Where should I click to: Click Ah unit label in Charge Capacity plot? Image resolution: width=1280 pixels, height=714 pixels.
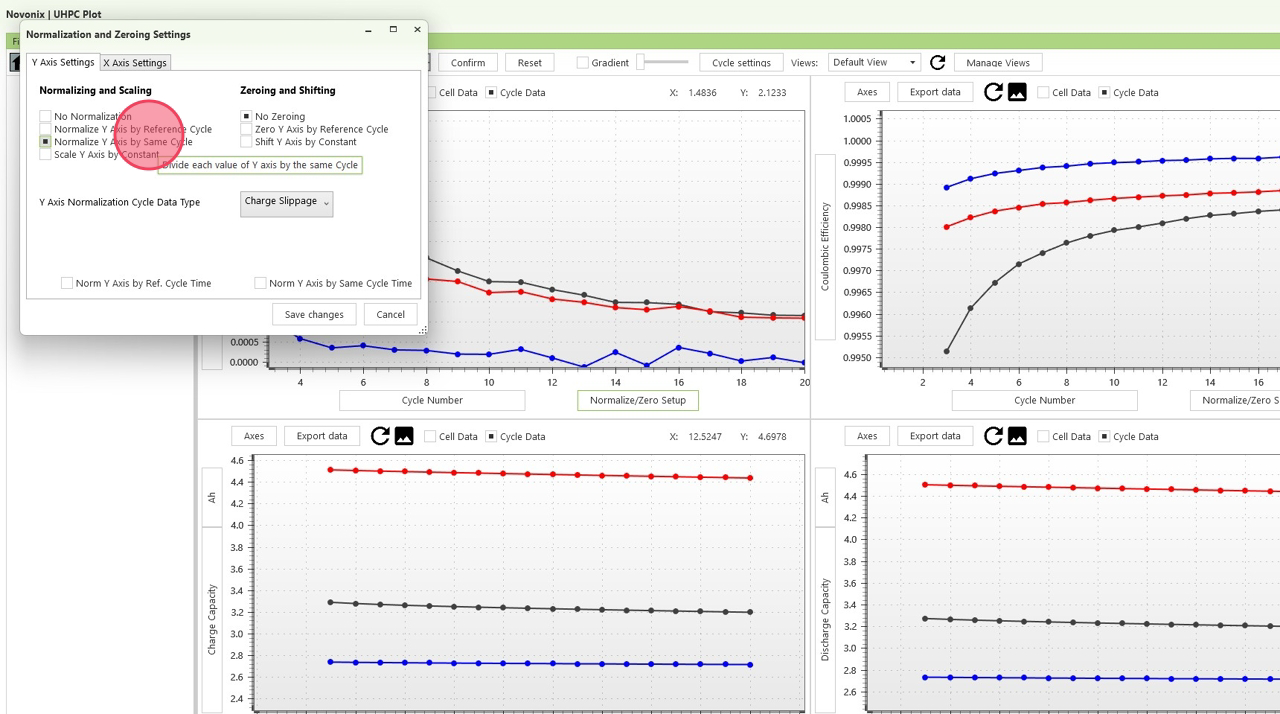pos(212,496)
